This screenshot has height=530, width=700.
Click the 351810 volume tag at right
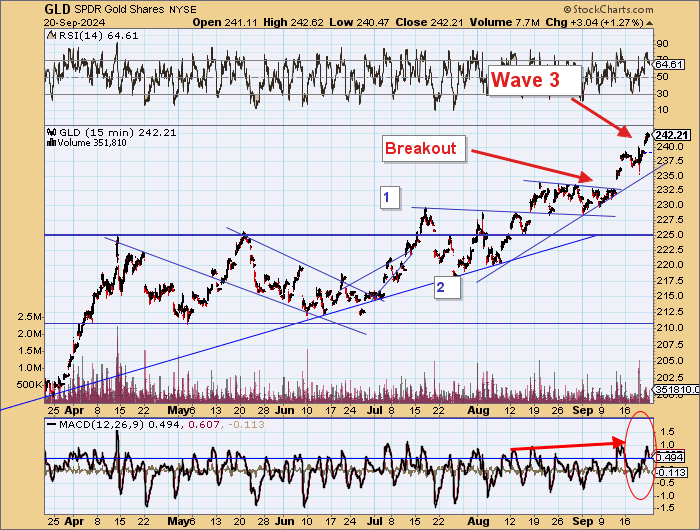coord(677,390)
